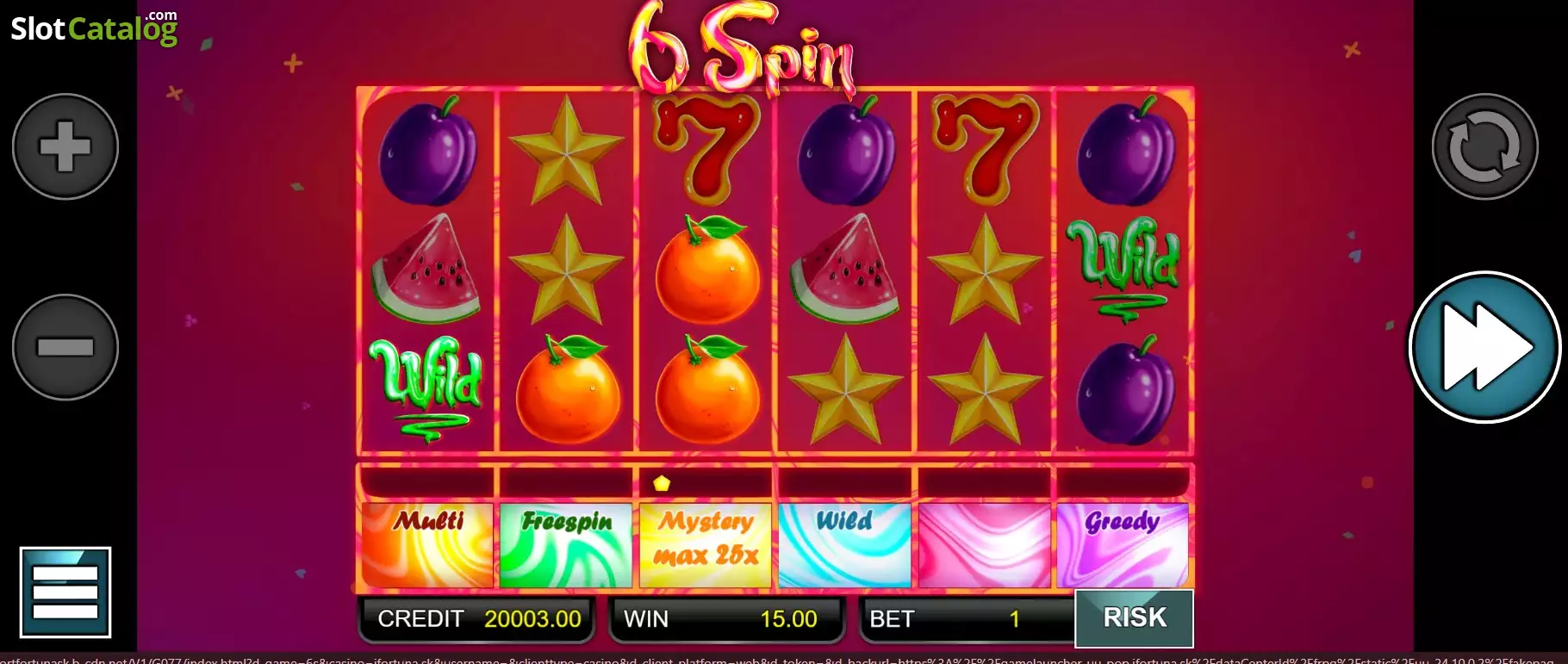Click the RISK gamble button
Screen dimensions: 1568x664
tap(1134, 617)
